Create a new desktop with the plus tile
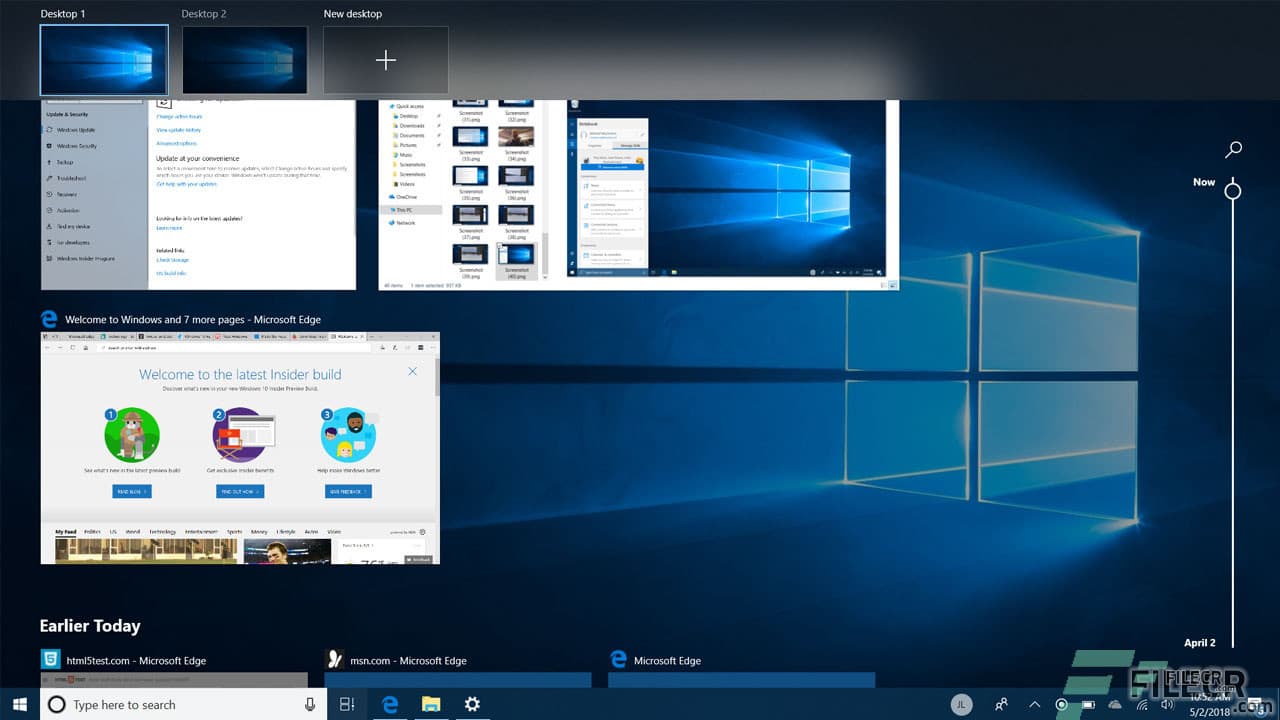The height and width of the screenshot is (720, 1280). 386,59
